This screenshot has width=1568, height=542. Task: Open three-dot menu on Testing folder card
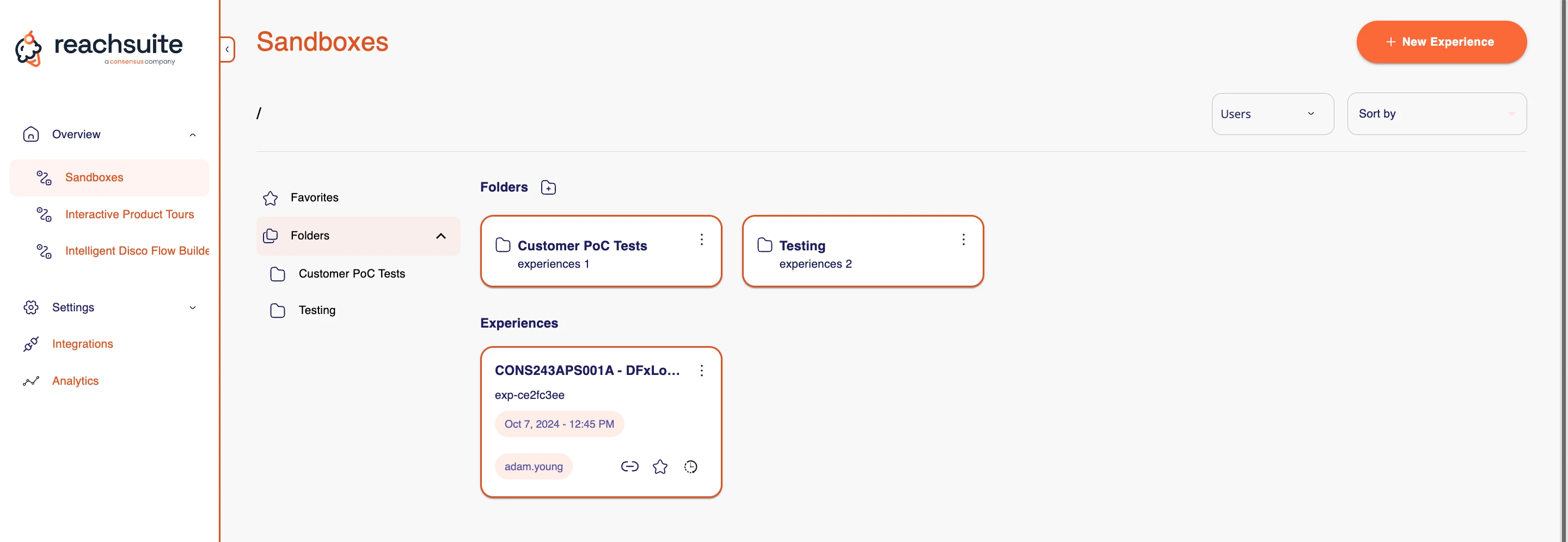point(963,239)
